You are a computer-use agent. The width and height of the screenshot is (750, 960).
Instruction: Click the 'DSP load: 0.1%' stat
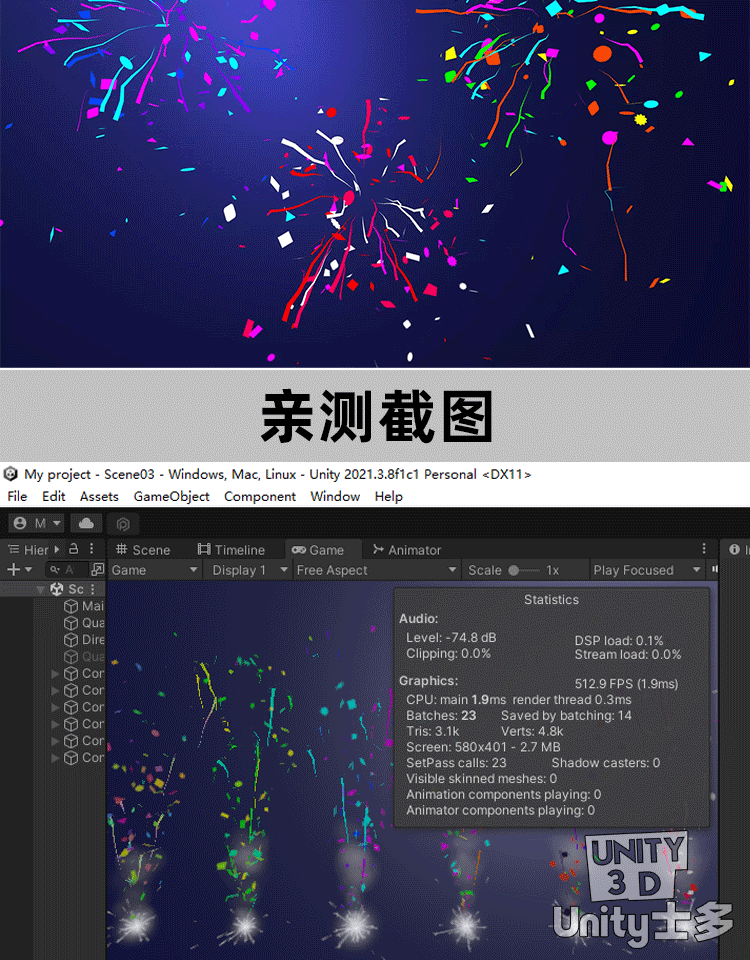[619, 640]
